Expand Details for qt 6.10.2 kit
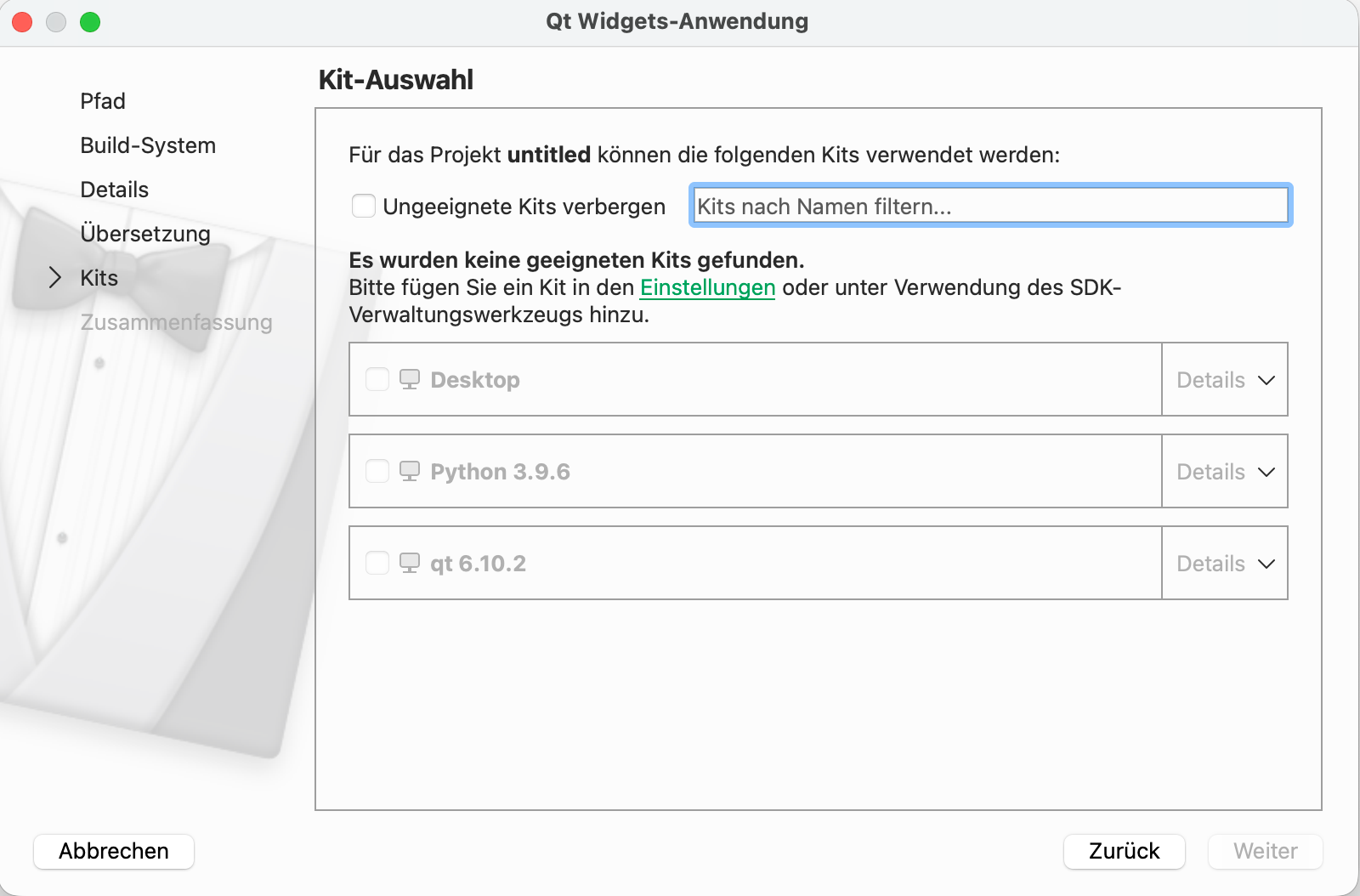 click(1225, 564)
